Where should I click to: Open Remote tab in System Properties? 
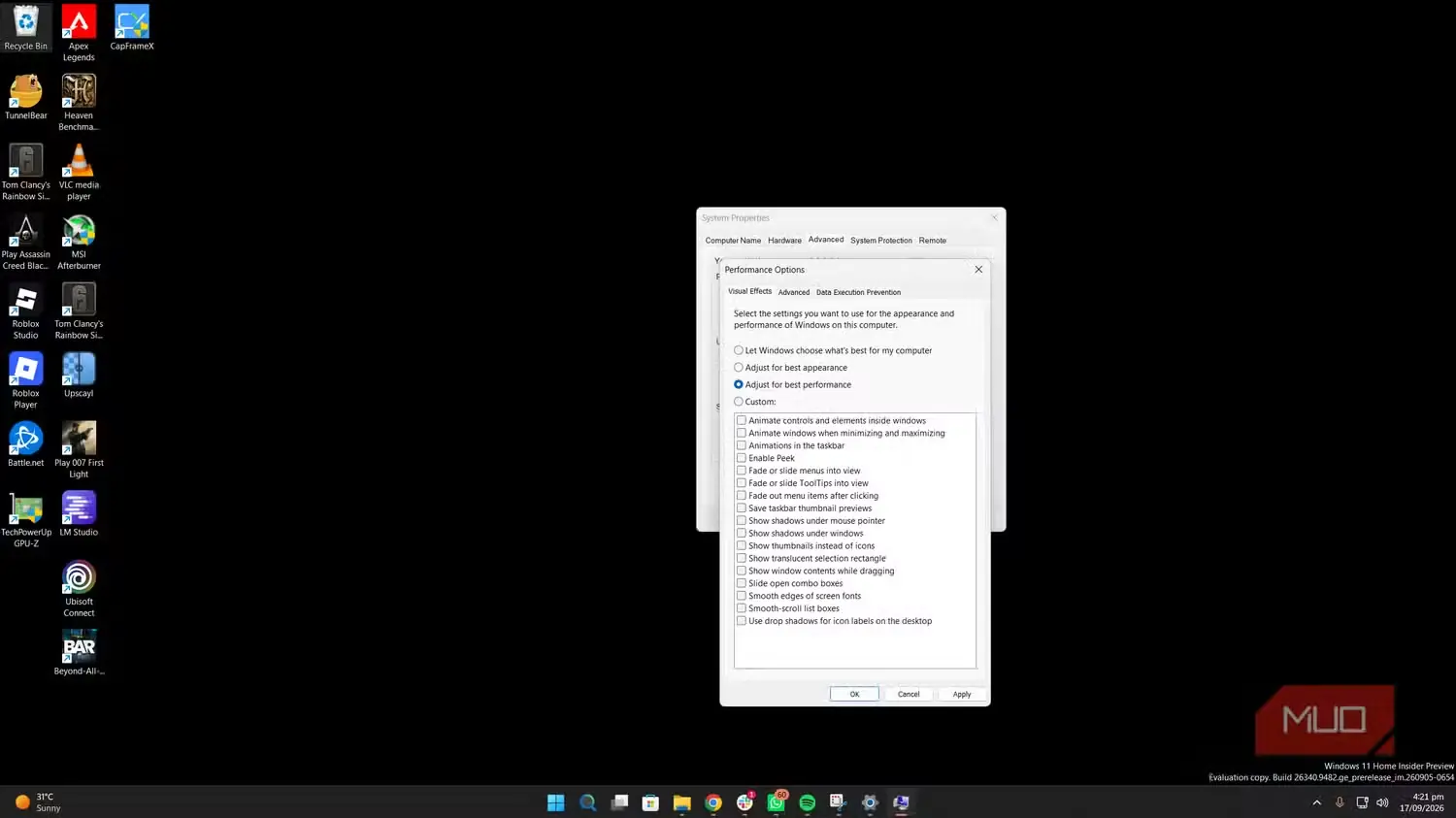coord(933,241)
